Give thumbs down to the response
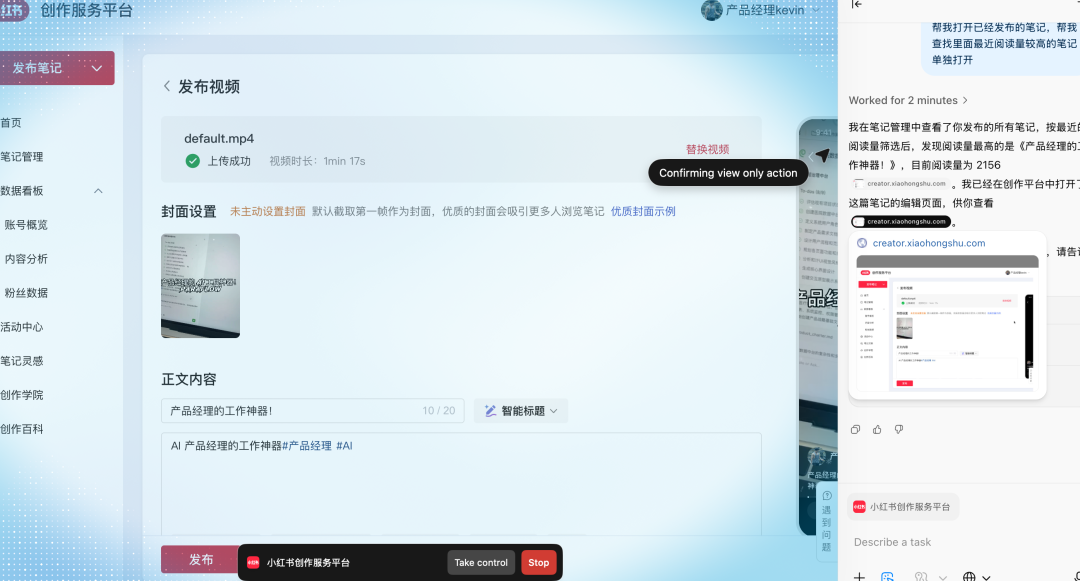 [x=899, y=430]
